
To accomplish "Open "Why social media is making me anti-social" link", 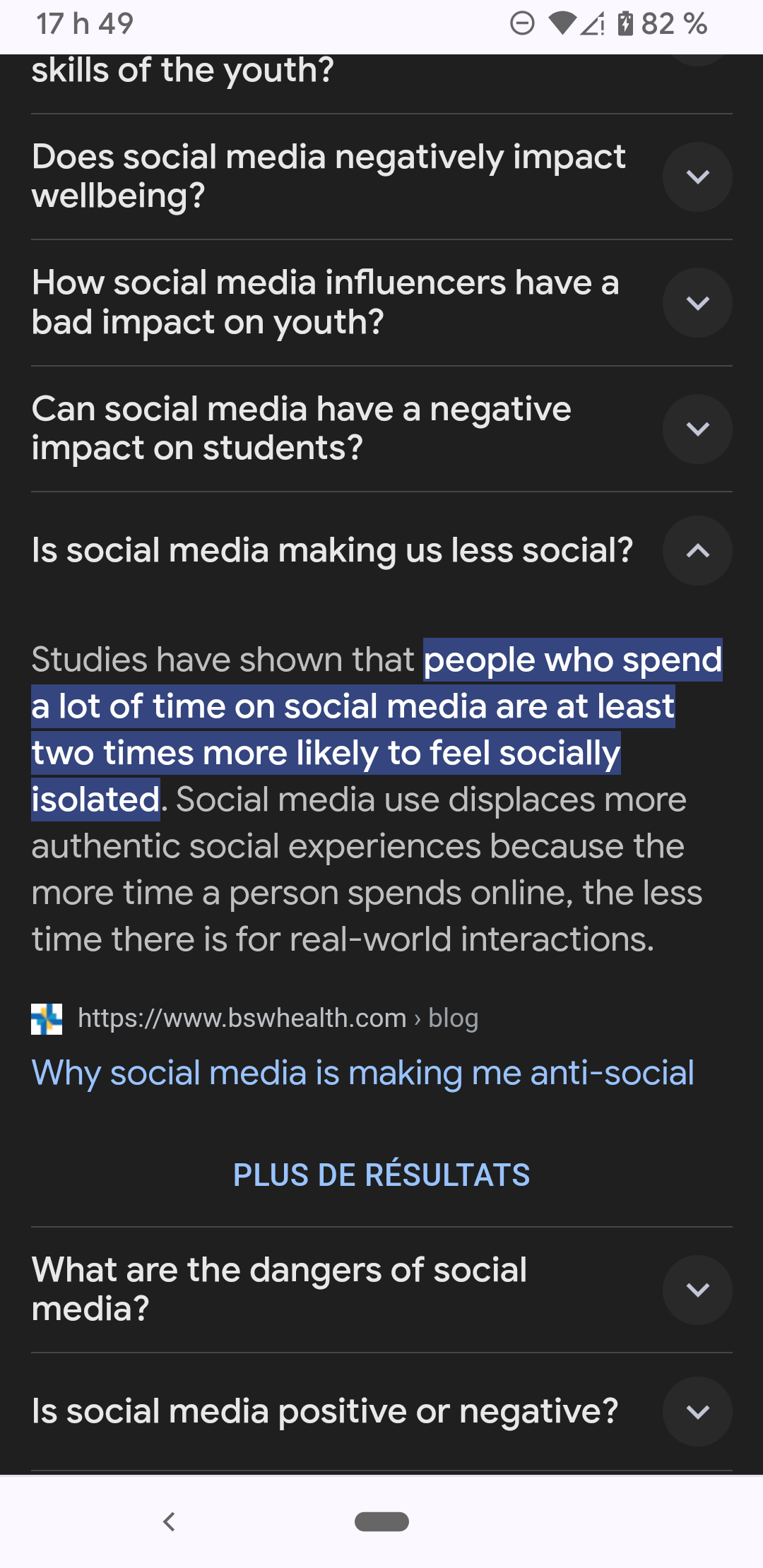I will coord(362,1073).
